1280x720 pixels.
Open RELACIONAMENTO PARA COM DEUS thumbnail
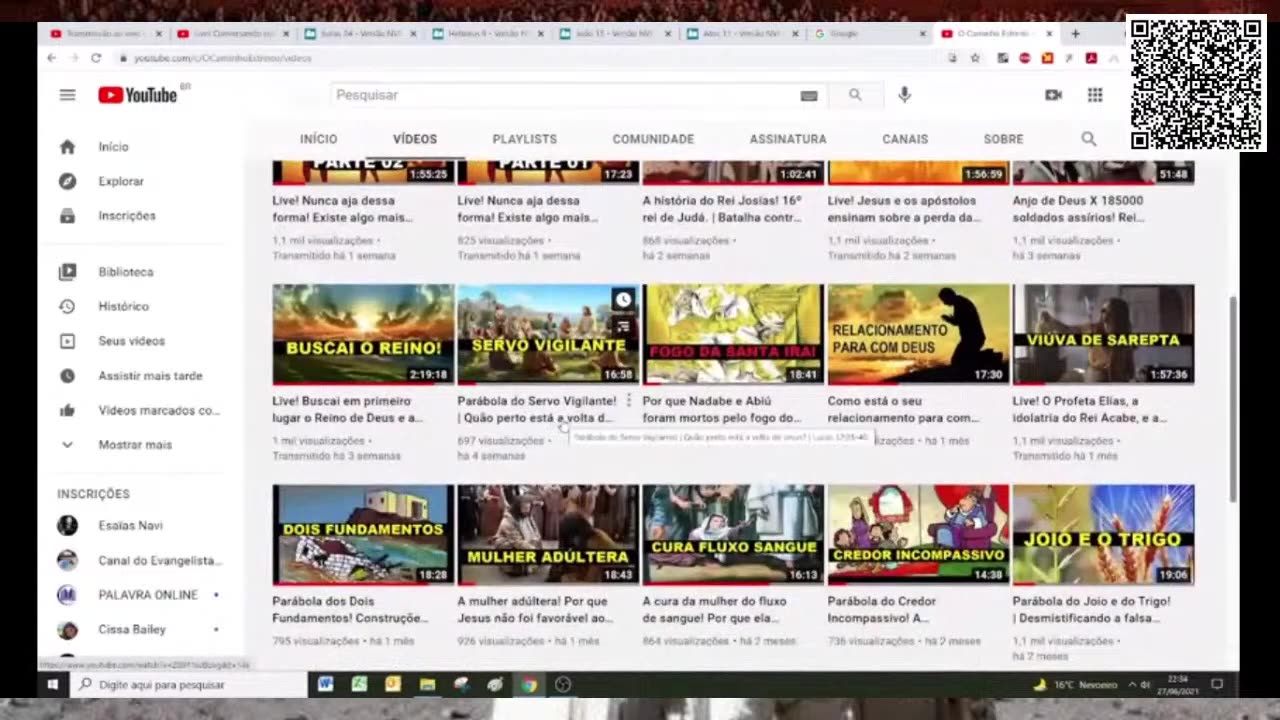pyautogui.click(x=918, y=335)
